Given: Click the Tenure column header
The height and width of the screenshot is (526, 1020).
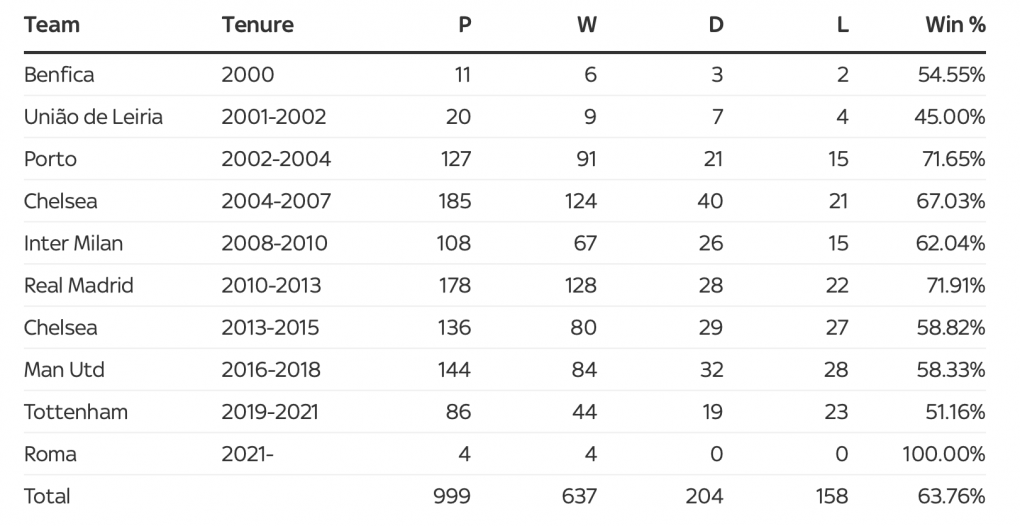Looking at the screenshot, I should [x=258, y=25].
